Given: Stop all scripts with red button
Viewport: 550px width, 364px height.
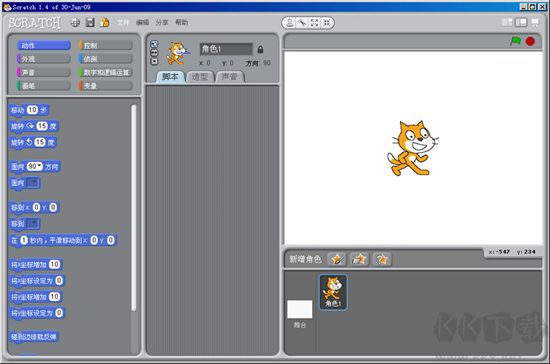Looking at the screenshot, I should click(530, 41).
